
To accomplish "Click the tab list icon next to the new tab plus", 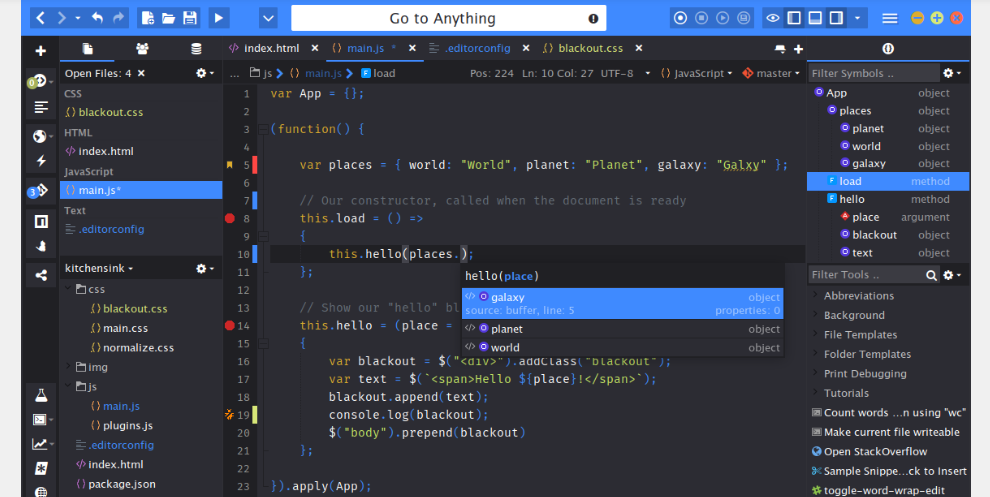I will point(780,49).
